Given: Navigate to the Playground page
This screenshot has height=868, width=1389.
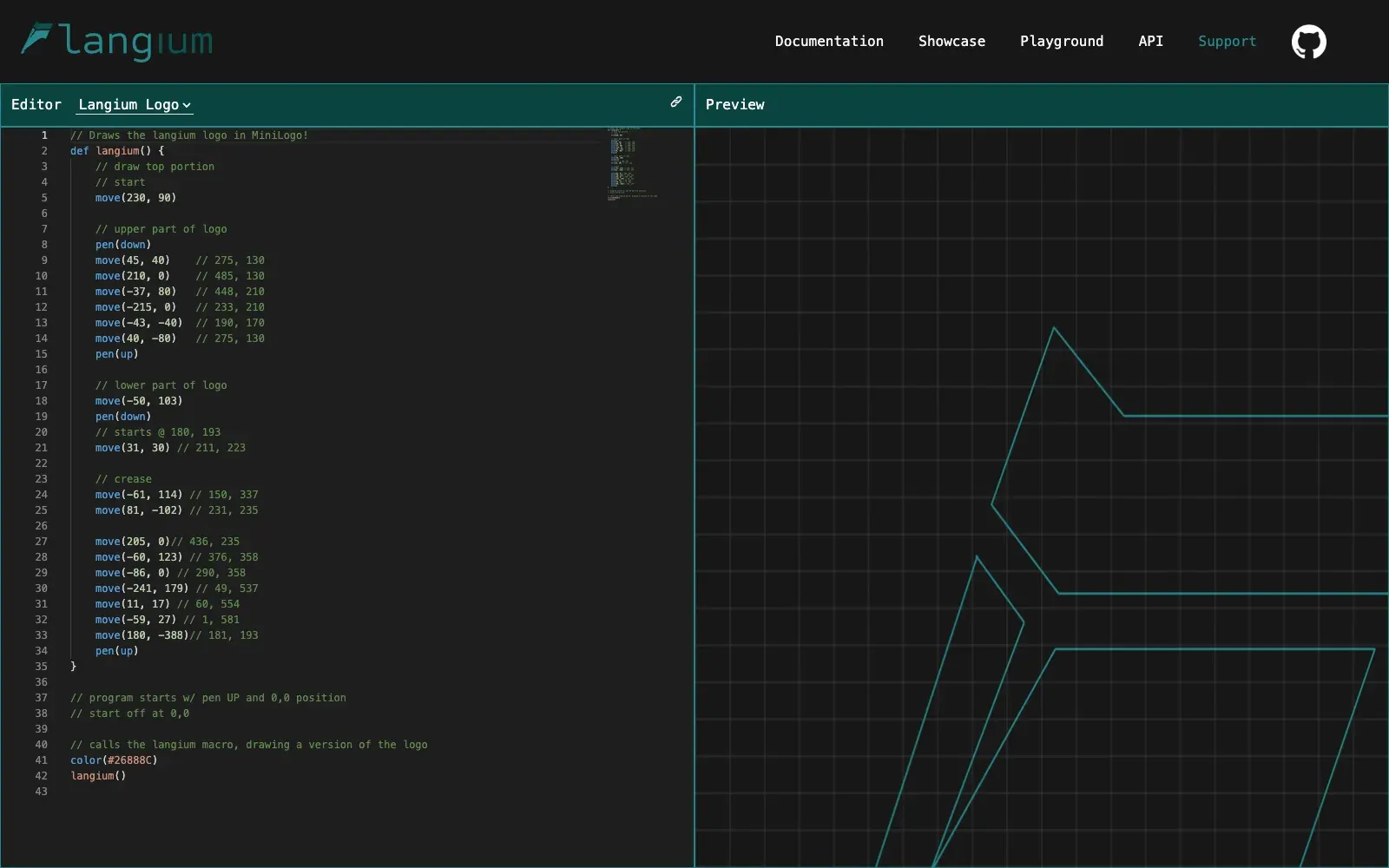Looking at the screenshot, I should [x=1062, y=42].
